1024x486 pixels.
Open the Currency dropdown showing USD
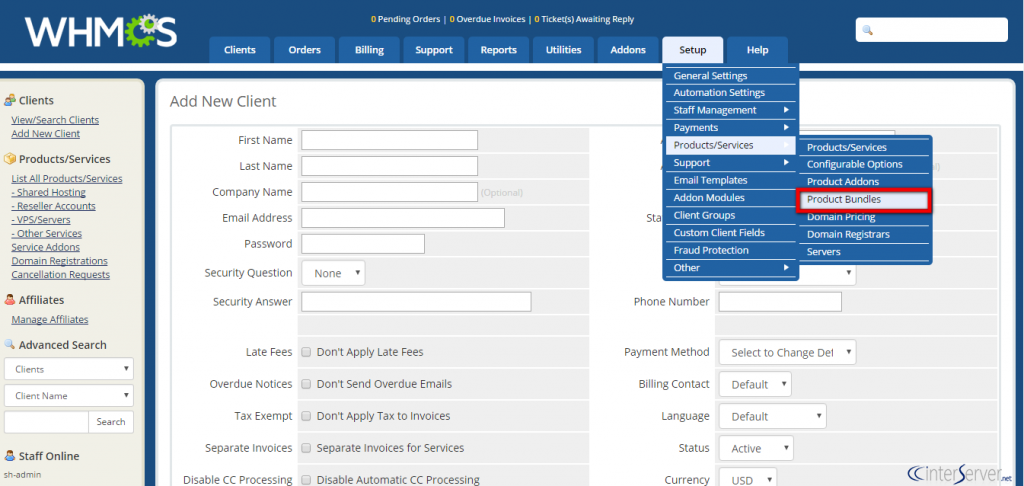pyautogui.click(x=748, y=479)
